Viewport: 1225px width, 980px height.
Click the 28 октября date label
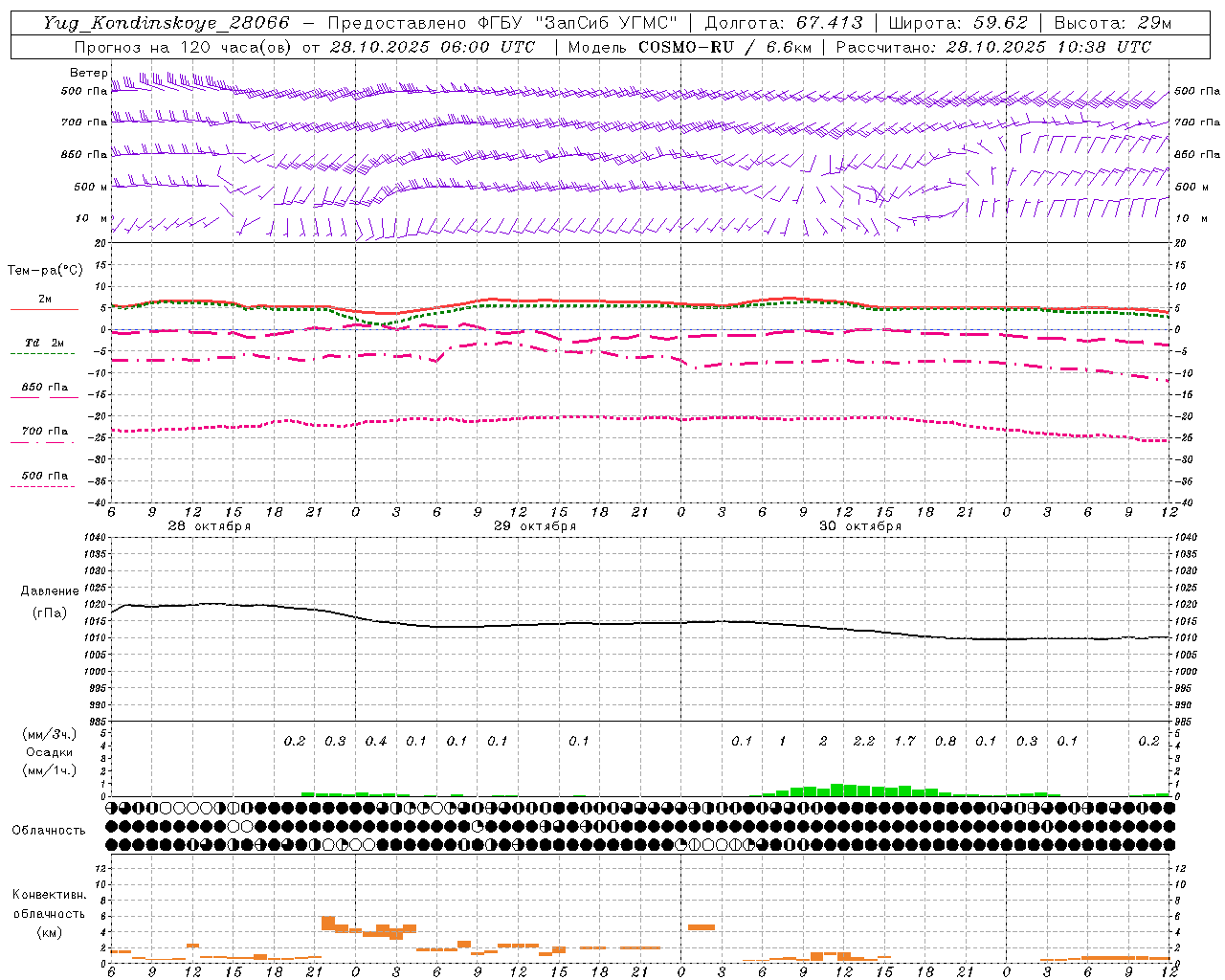pyautogui.click(x=210, y=526)
